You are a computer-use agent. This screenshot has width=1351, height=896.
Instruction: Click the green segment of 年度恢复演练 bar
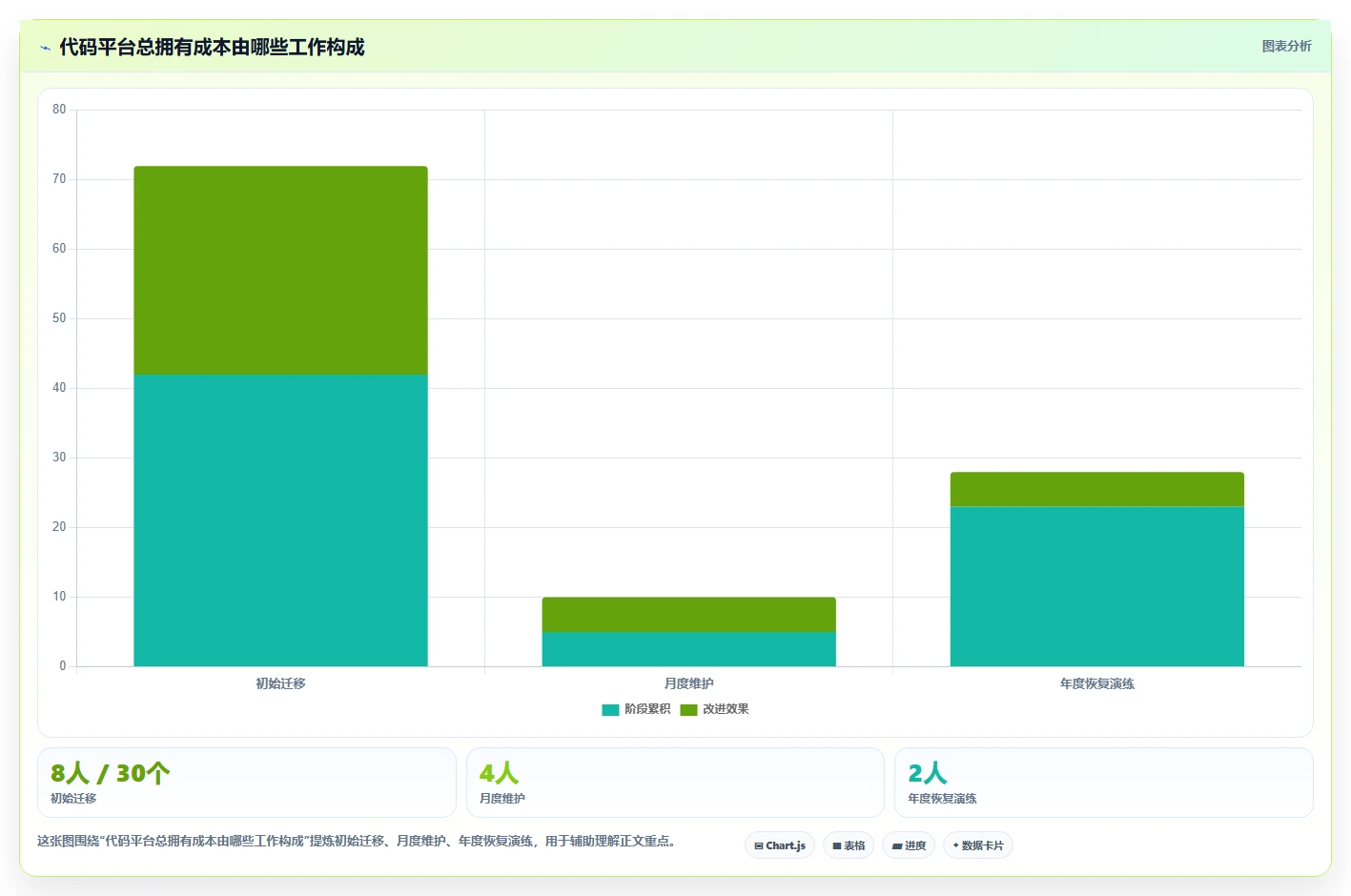point(1097,489)
